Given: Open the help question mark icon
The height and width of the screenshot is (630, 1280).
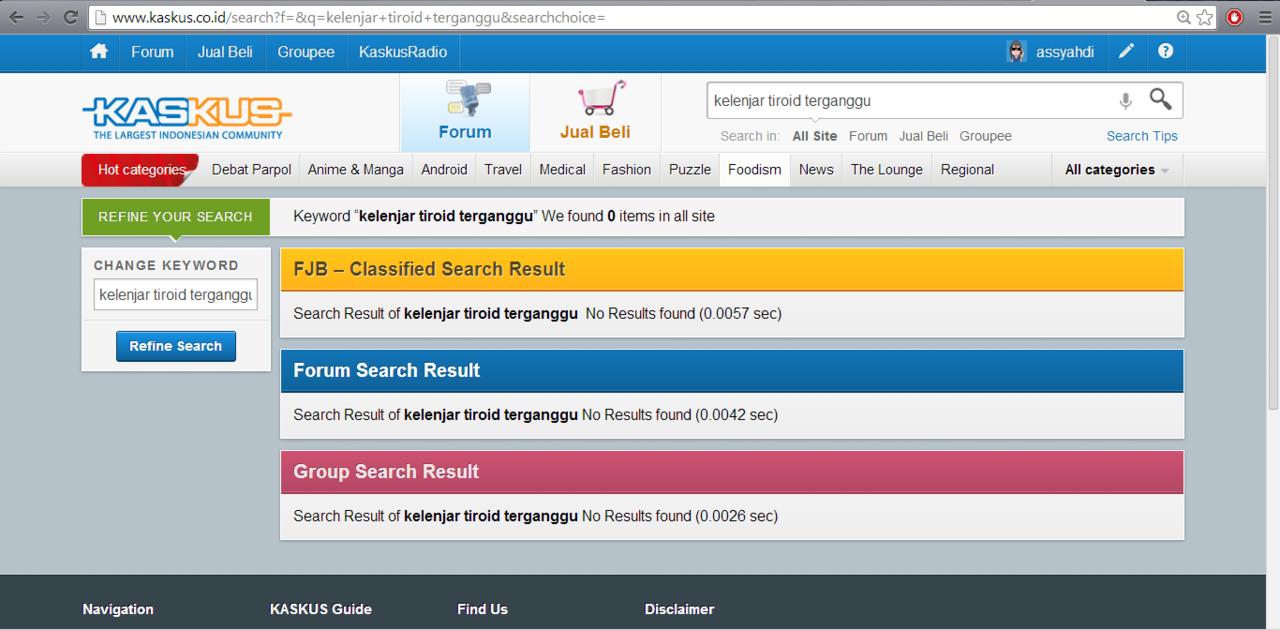Looking at the screenshot, I should pyautogui.click(x=1165, y=52).
